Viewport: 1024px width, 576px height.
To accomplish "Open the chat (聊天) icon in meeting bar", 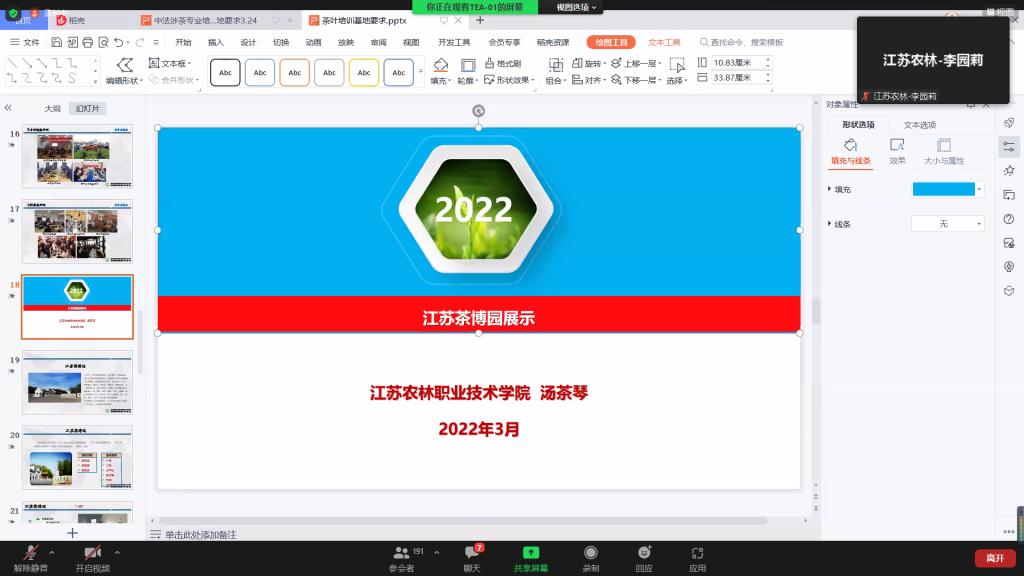I will coord(472,553).
